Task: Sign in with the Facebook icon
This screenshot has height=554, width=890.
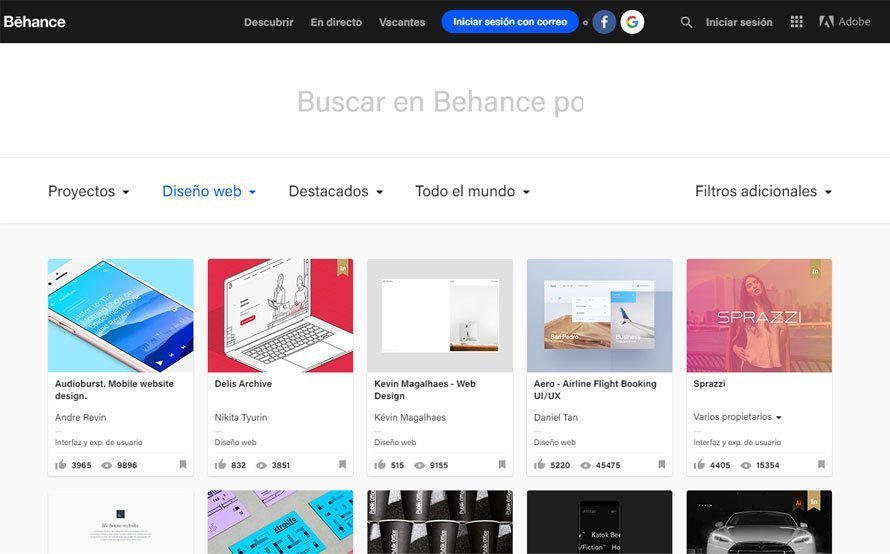Action: [604, 22]
